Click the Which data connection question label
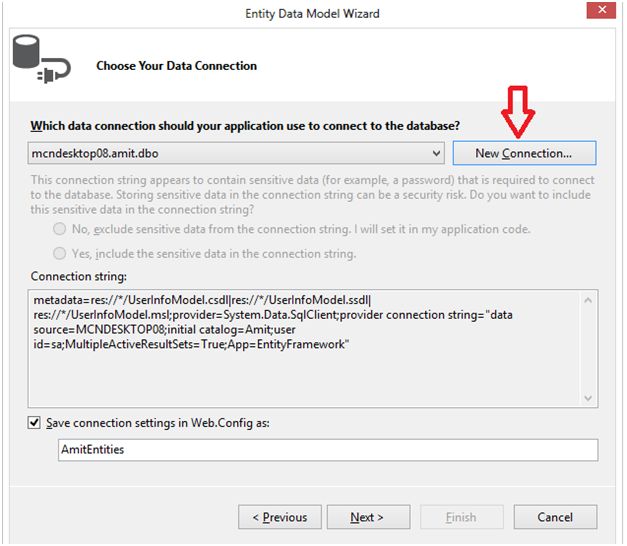This screenshot has width=627, height=546. 245,126
